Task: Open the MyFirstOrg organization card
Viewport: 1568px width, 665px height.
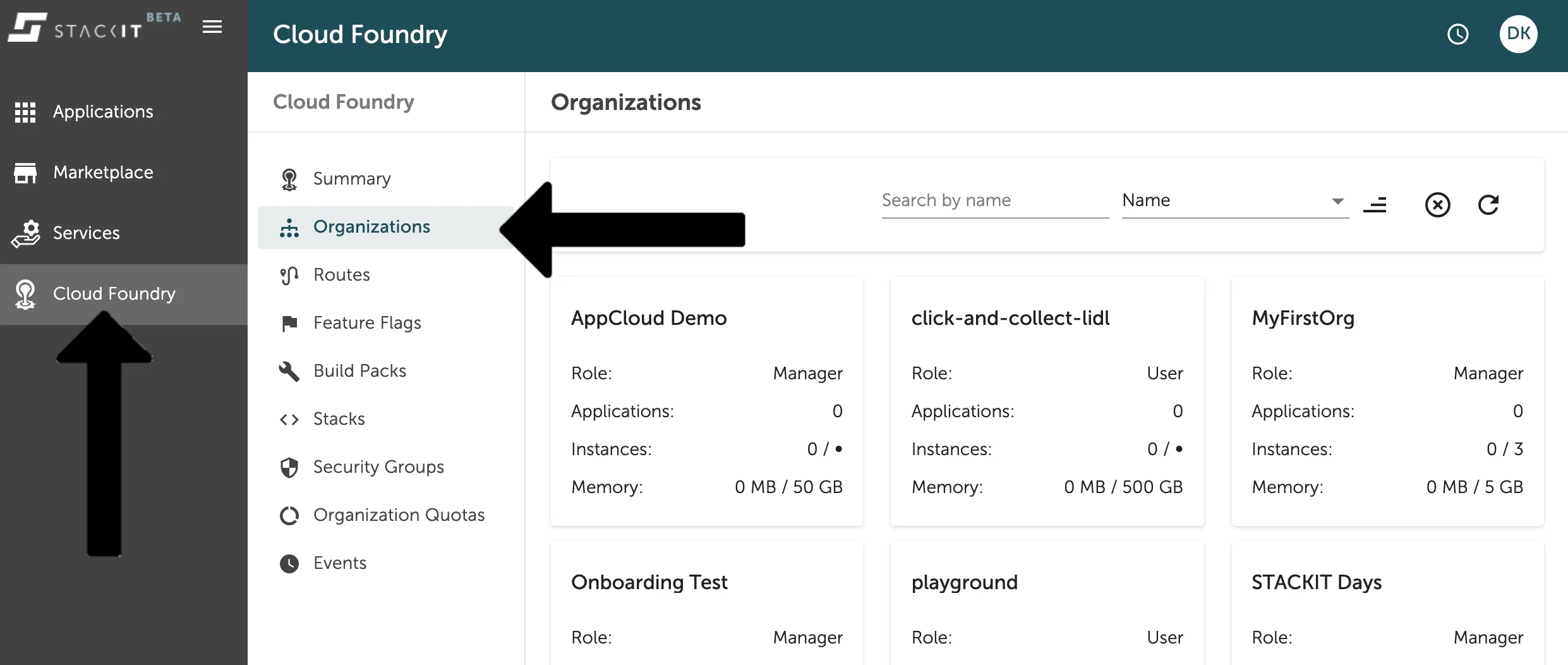Action: coord(1387,405)
